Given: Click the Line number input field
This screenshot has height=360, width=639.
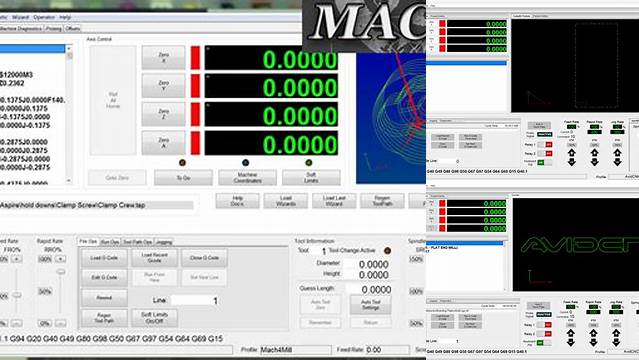Looking at the screenshot, I should (x=195, y=300).
